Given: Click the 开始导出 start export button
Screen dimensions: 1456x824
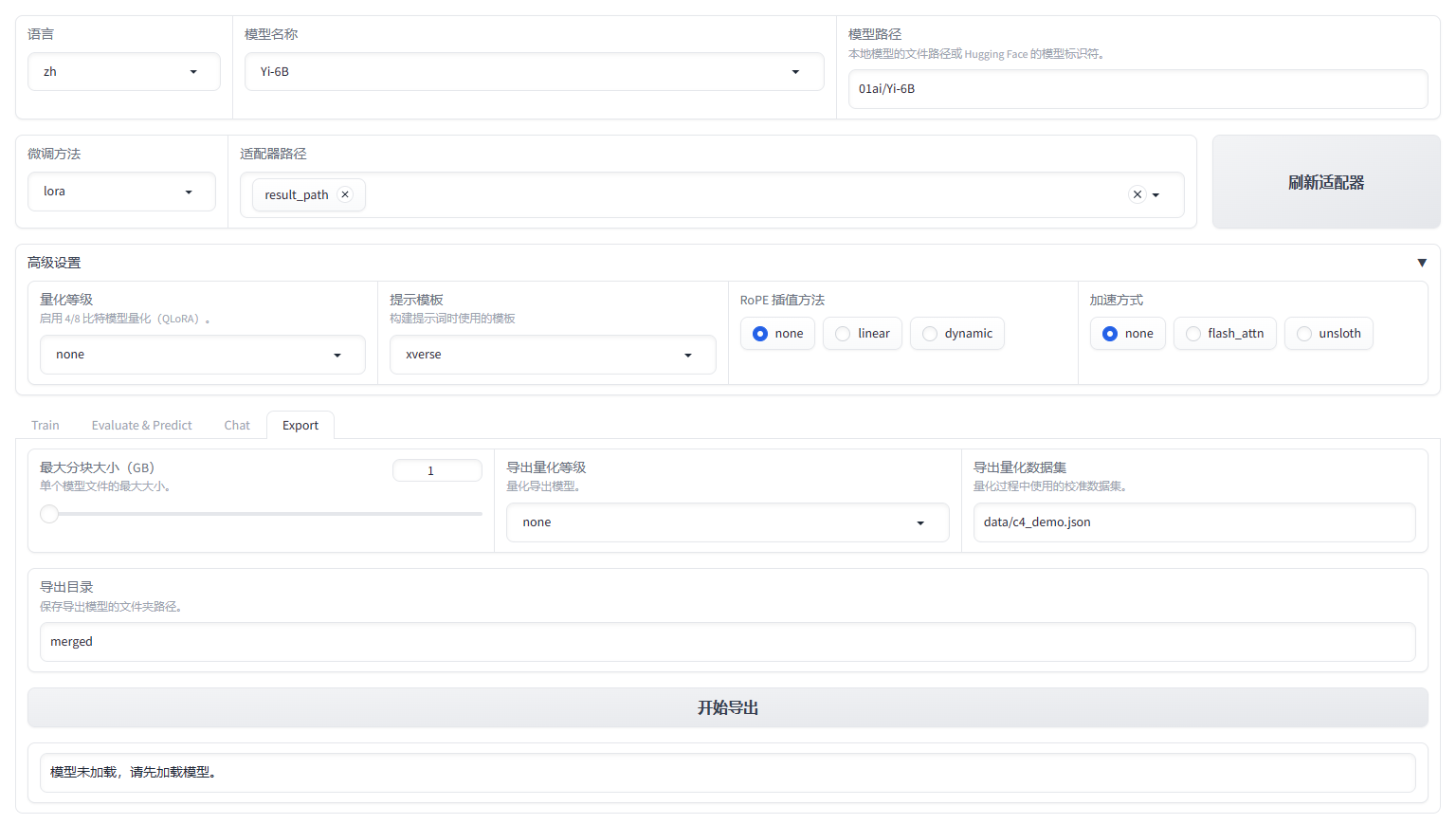Looking at the screenshot, I should 727,706.
